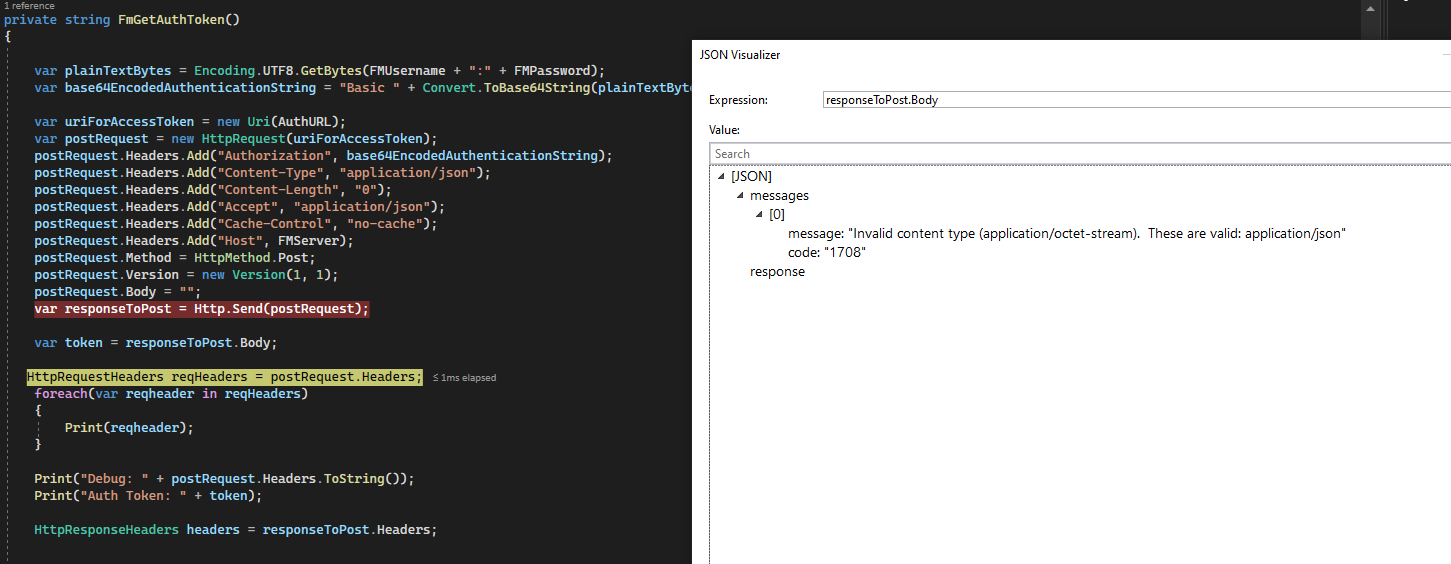Click the Print("Auth Token: " + token) line
The height and width of the screenshot is (564, 1451).
(148, 496)
